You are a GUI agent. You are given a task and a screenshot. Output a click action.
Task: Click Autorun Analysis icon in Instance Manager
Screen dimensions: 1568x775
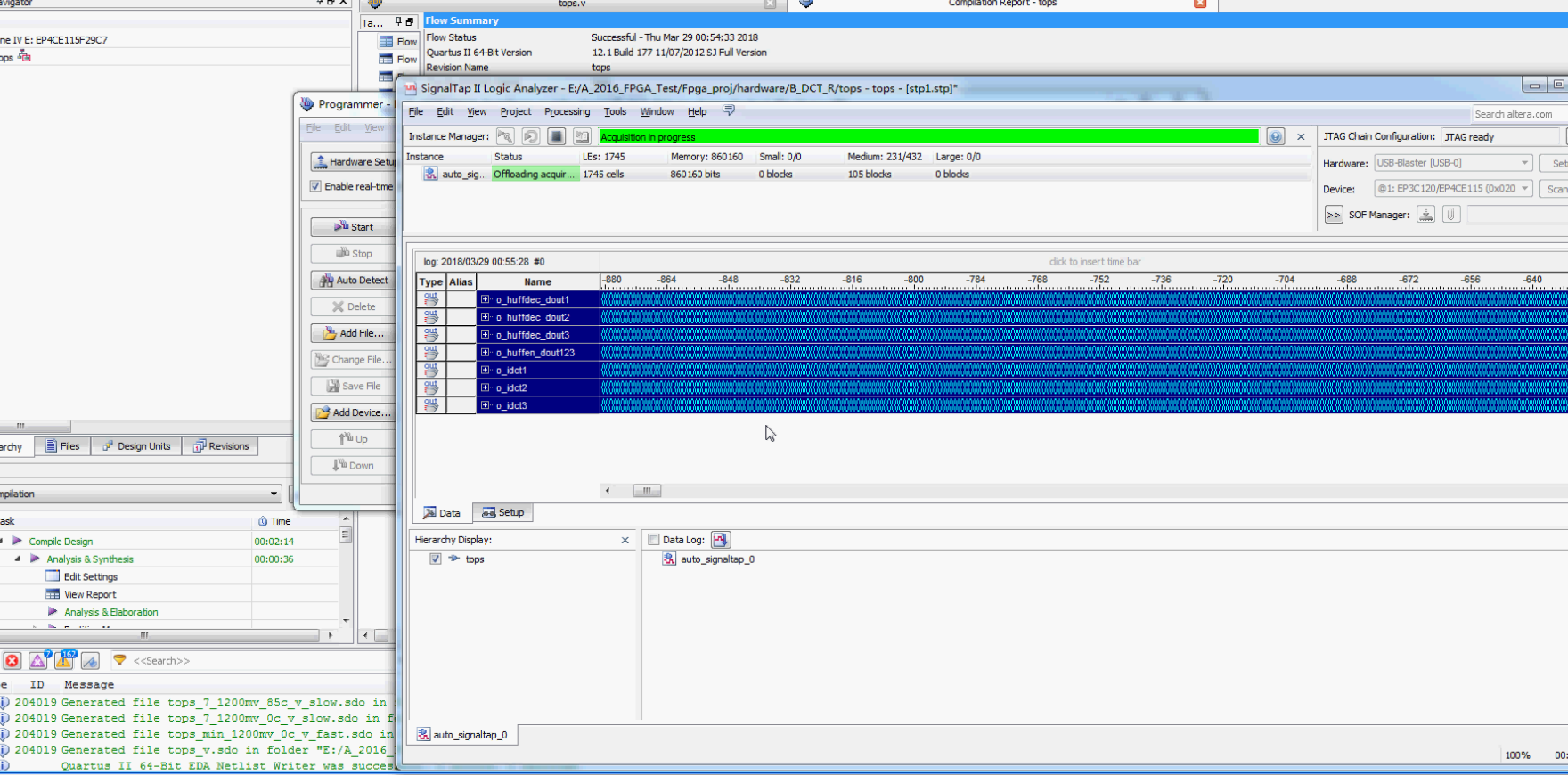tap(531, 136)
